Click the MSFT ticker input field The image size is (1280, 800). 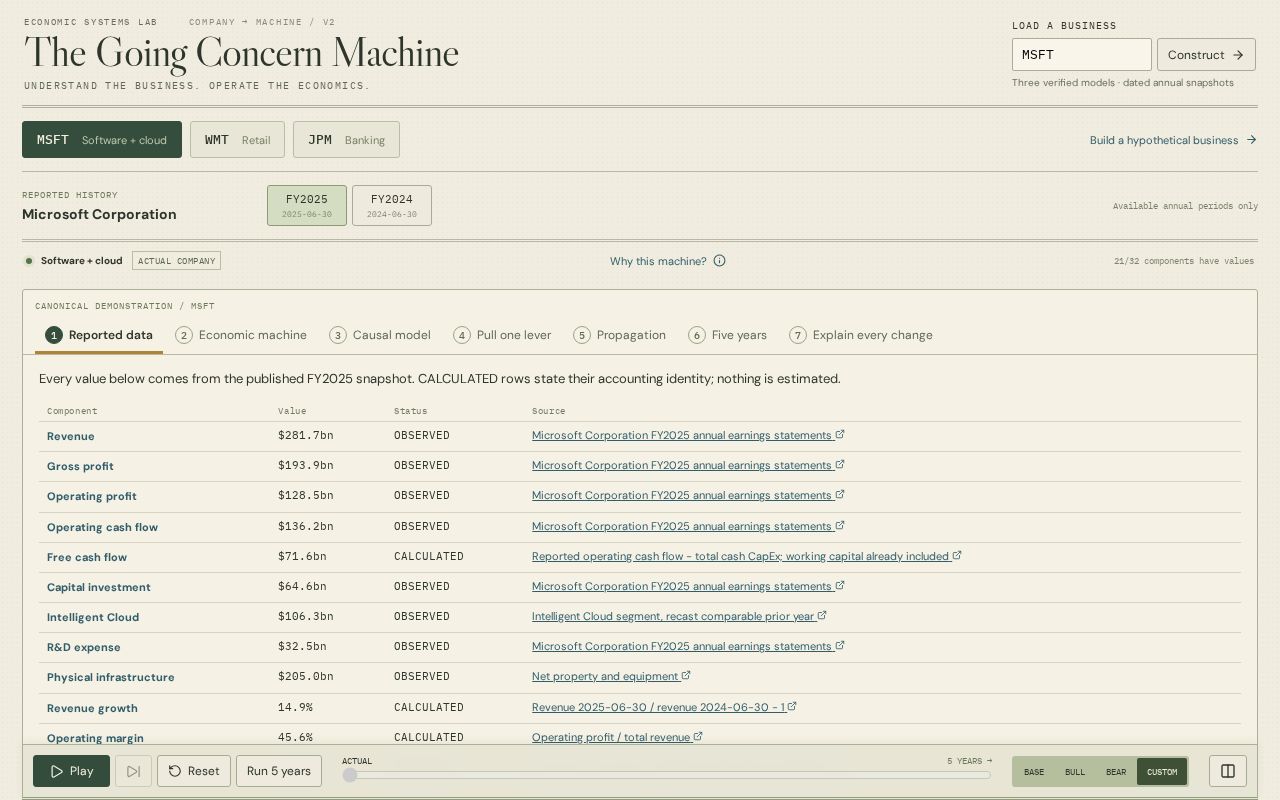tap(1082, 55)
